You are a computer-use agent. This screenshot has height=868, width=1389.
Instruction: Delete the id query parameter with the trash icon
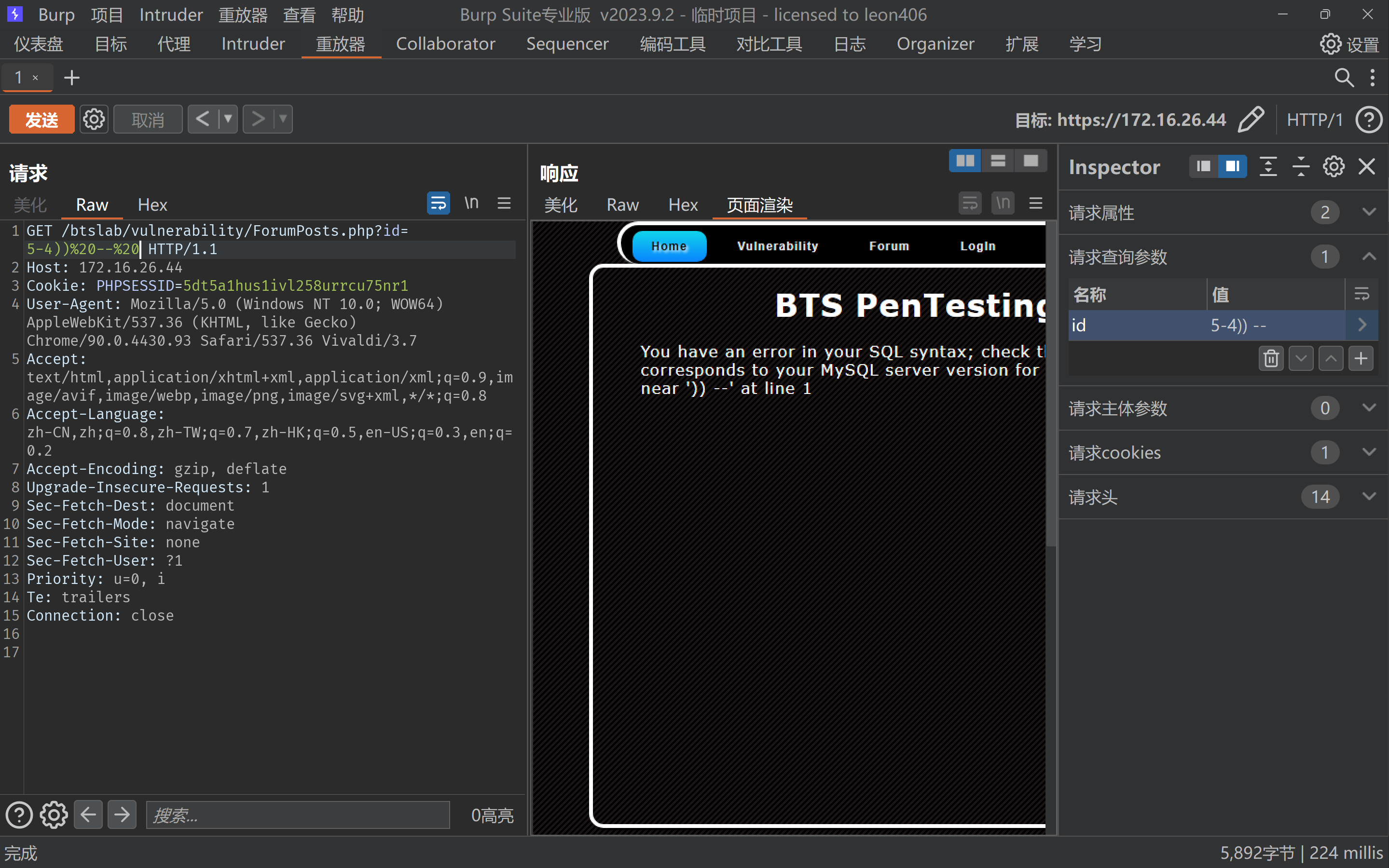pos(1271,358)
